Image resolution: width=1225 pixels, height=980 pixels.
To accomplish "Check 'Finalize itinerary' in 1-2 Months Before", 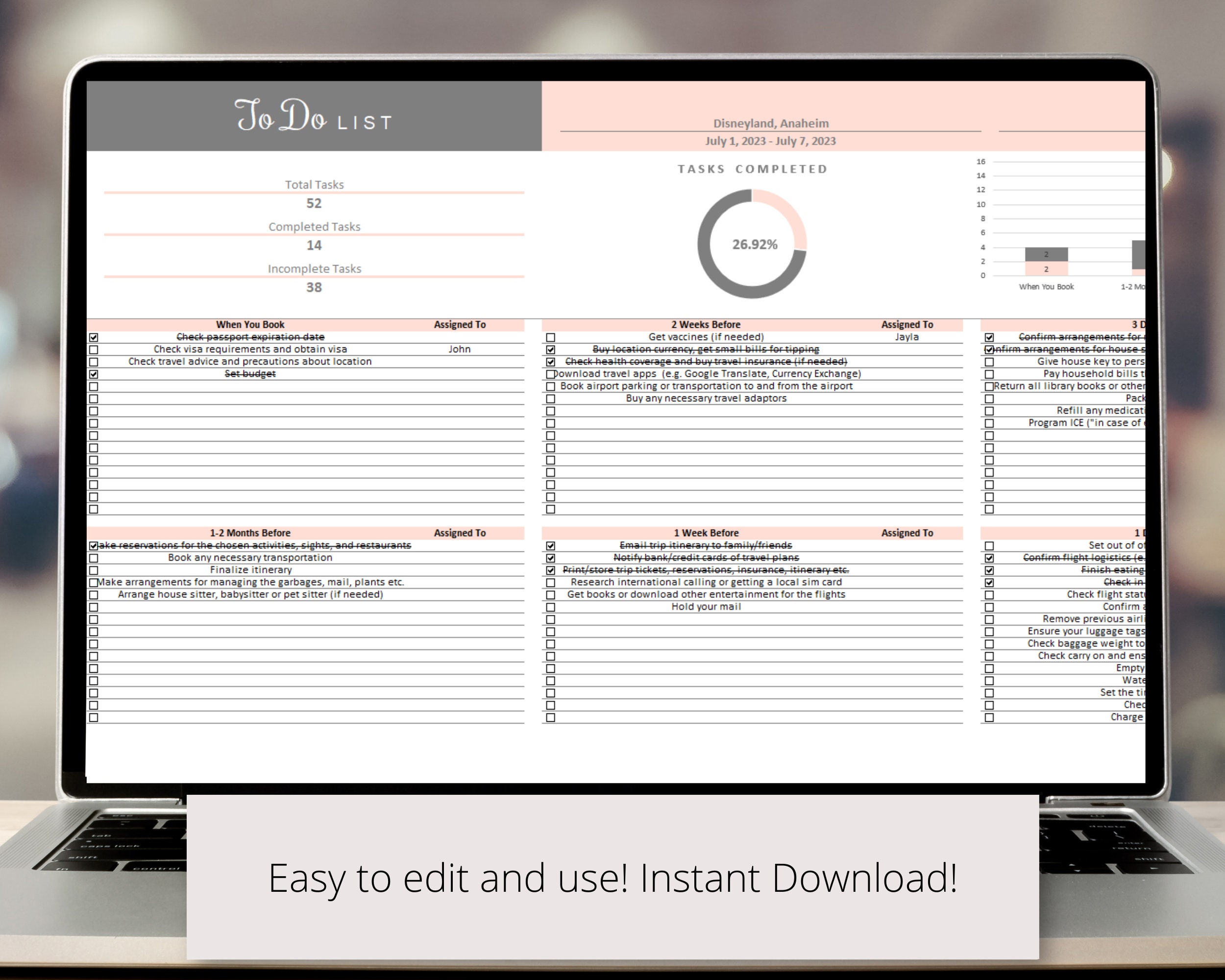I will tap(93, 570).
